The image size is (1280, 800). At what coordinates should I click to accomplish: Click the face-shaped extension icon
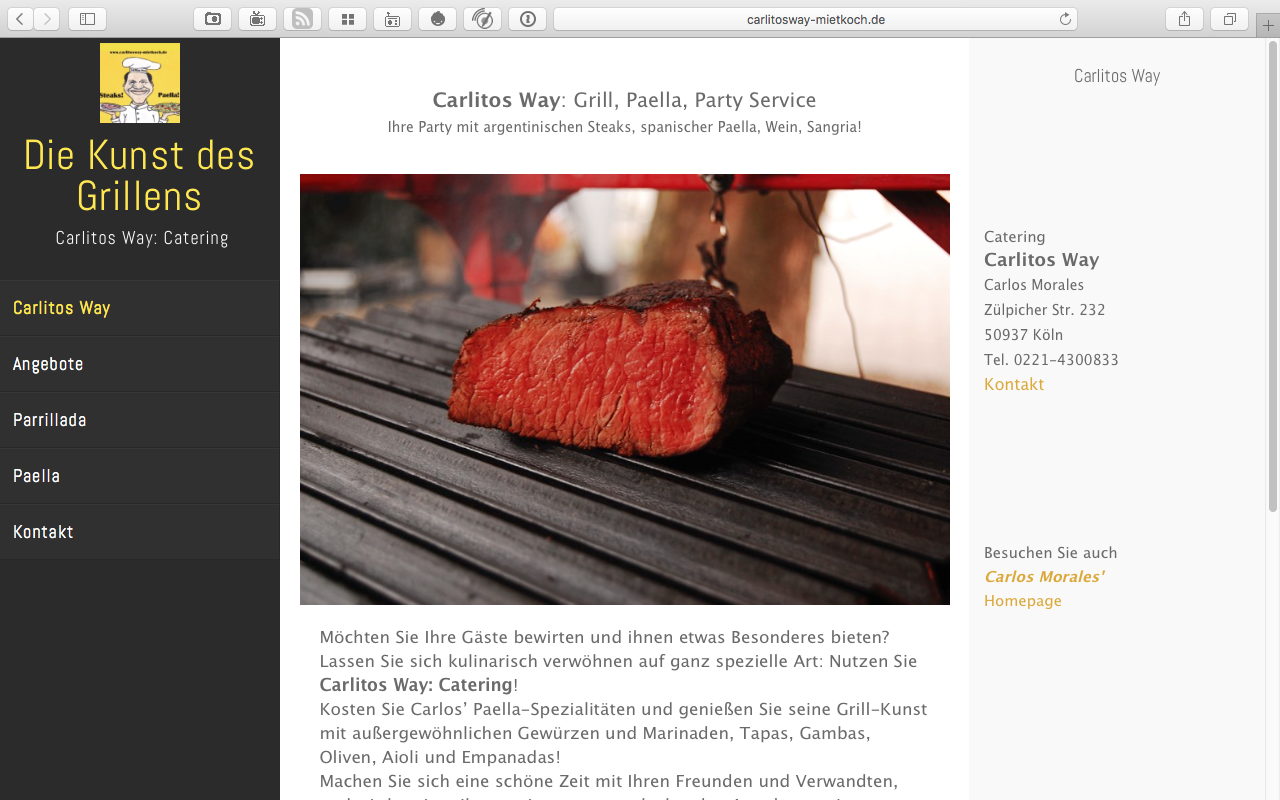click(437, 19)
